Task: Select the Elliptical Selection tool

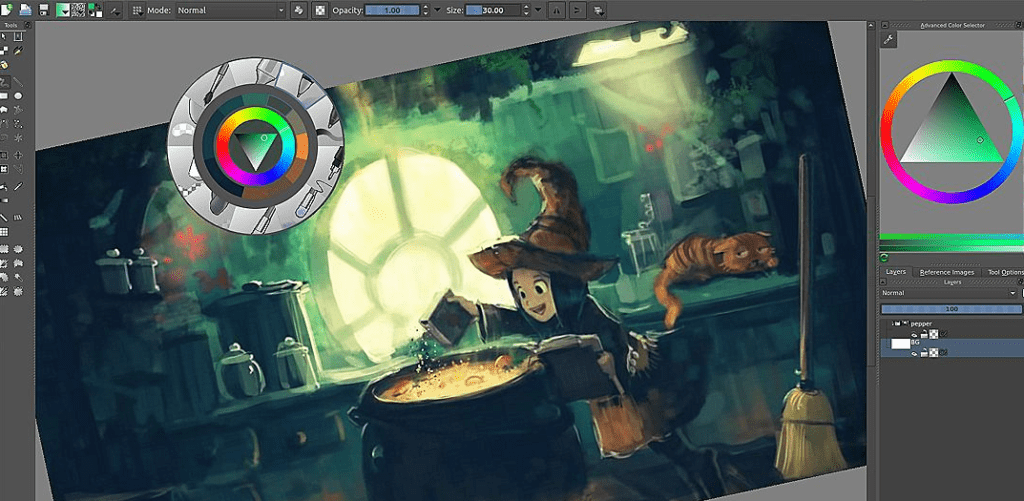Action: click(19, 249)
